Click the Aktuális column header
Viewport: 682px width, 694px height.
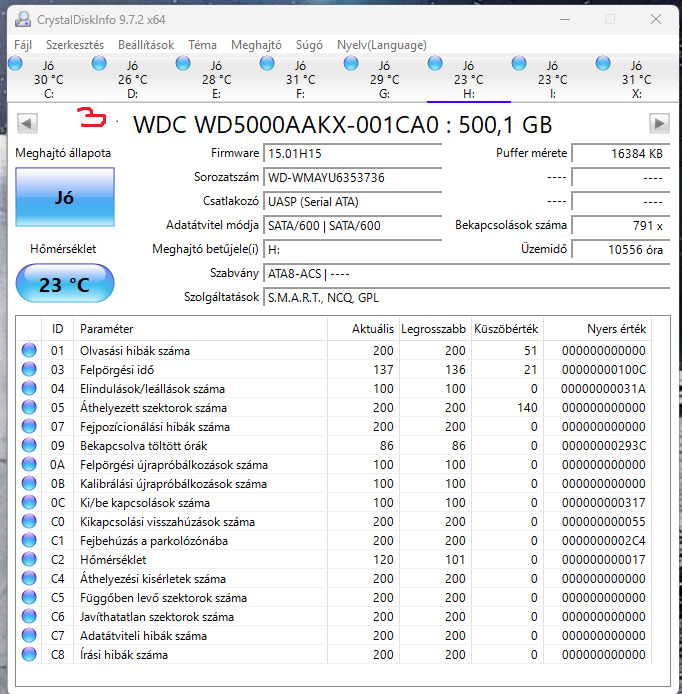363,329
